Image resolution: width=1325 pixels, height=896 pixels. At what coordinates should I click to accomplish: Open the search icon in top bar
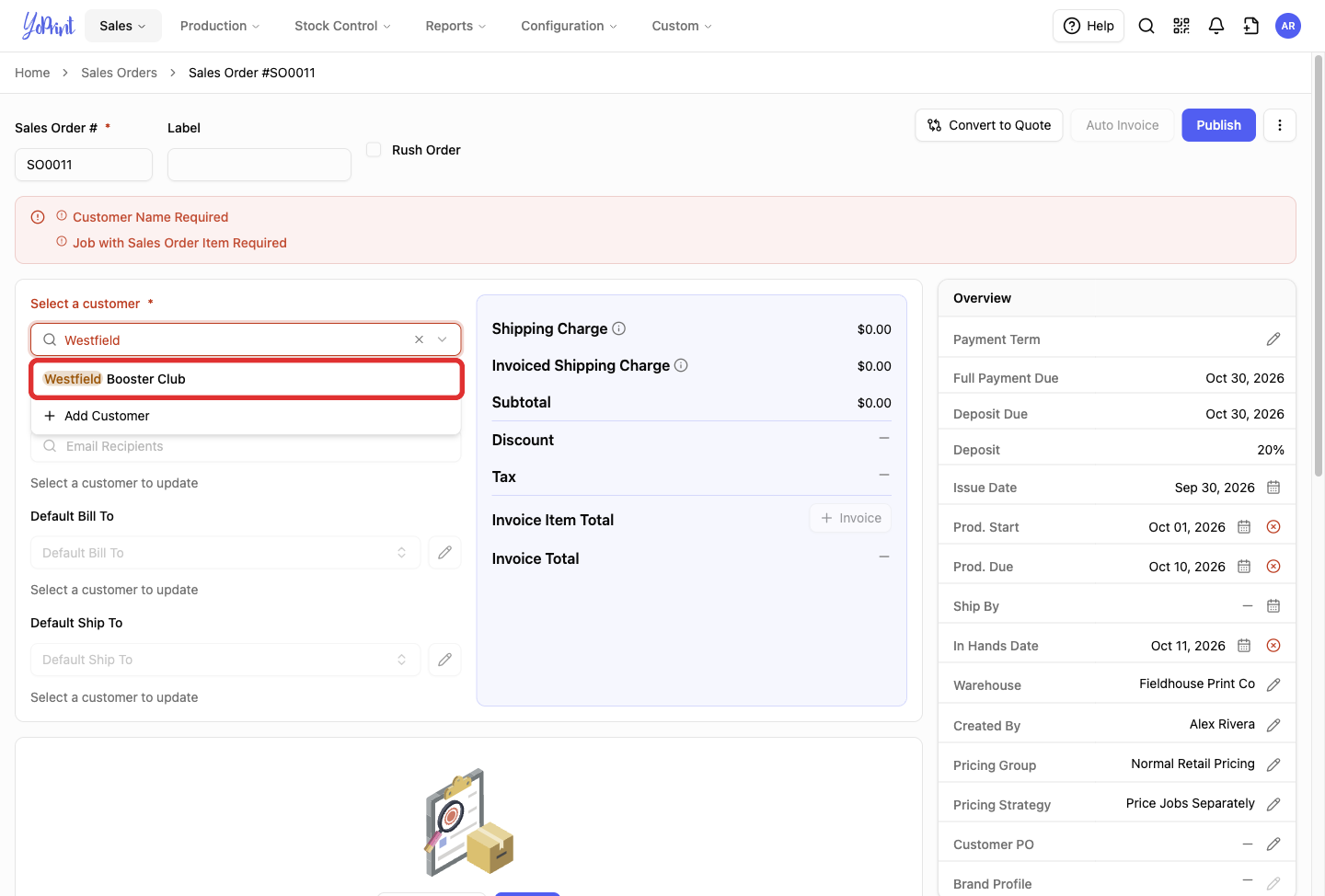click(x=1146, y=26)
